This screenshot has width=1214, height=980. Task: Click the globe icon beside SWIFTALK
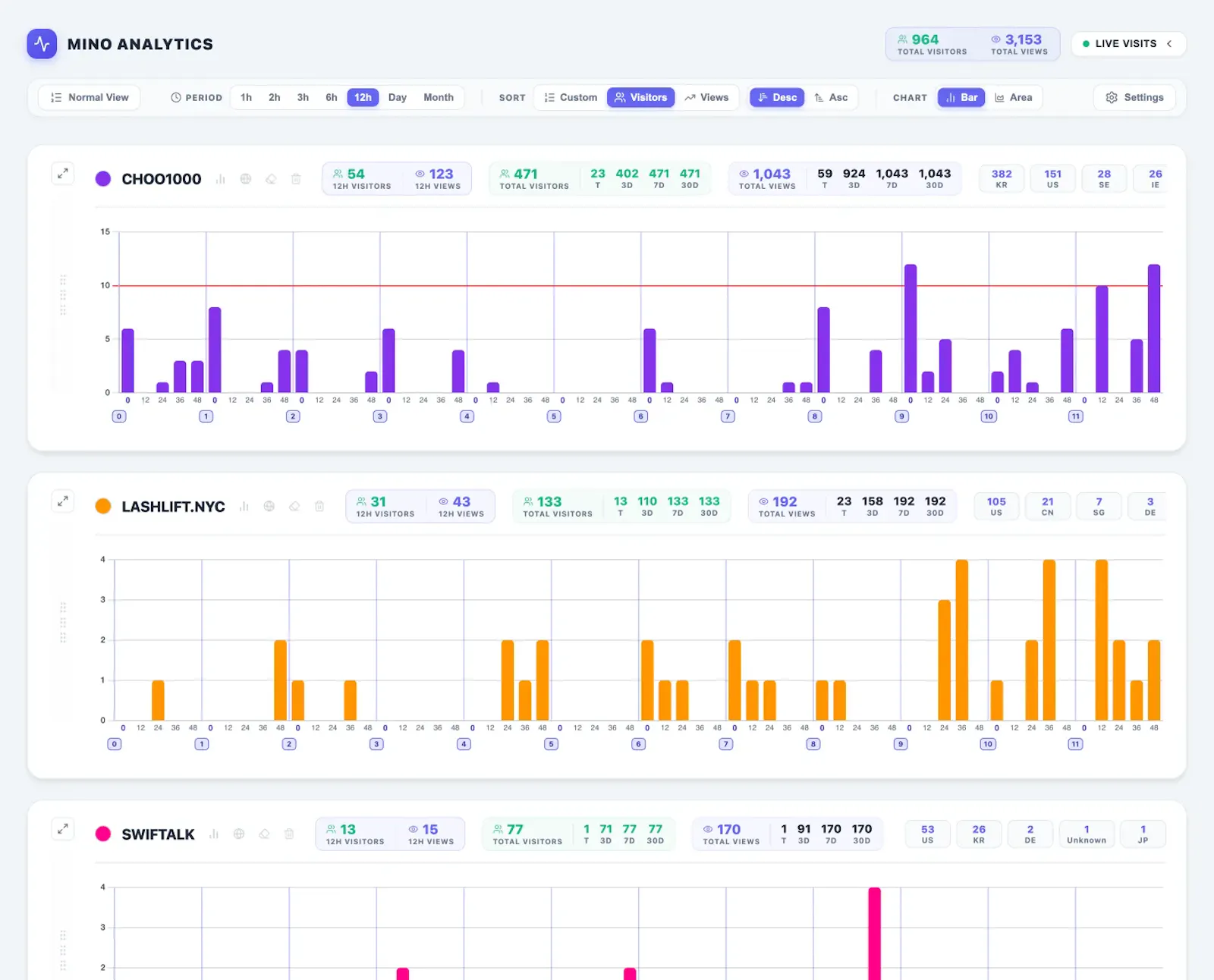click(239, 834)
